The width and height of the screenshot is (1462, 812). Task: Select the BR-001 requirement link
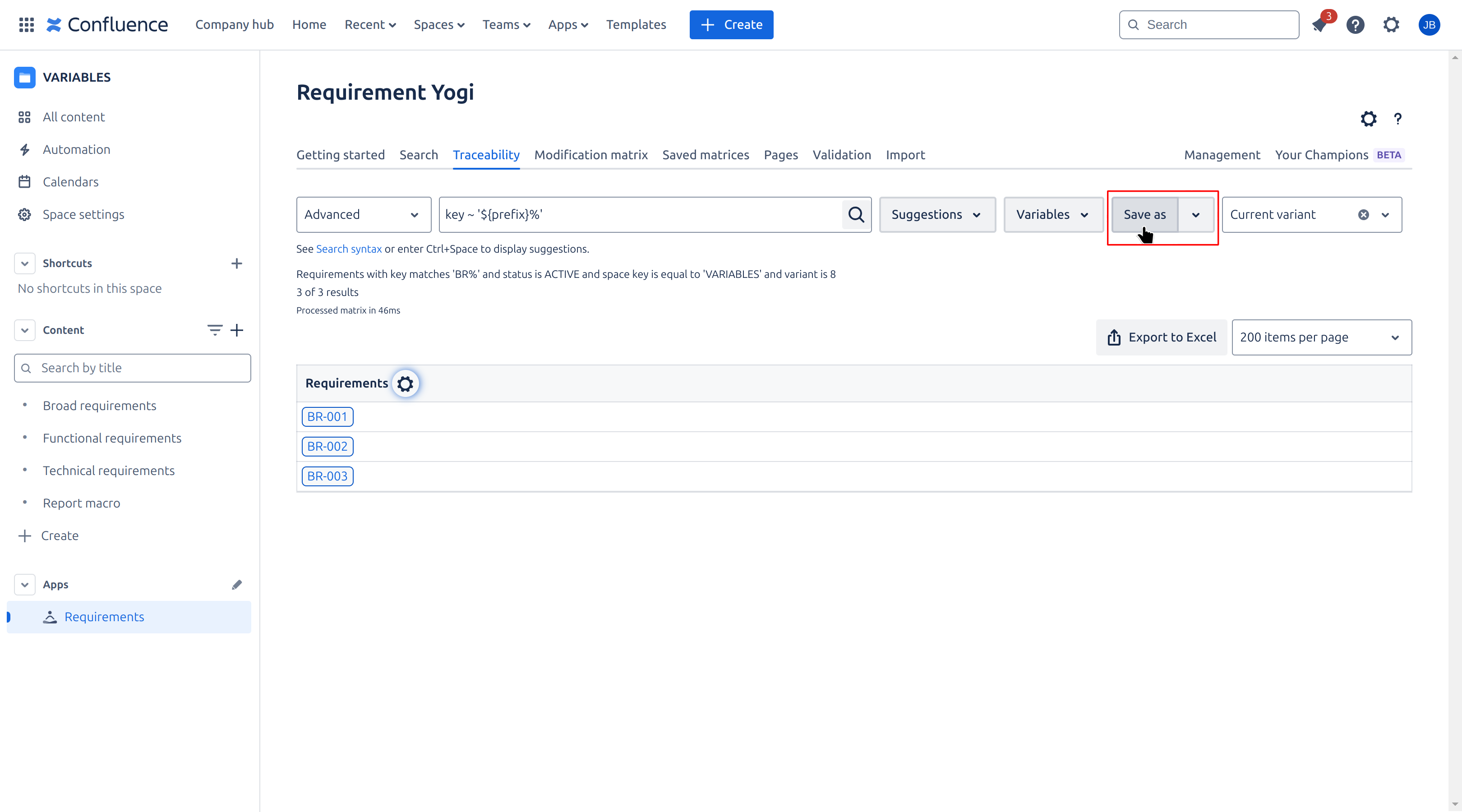[327, 416]
